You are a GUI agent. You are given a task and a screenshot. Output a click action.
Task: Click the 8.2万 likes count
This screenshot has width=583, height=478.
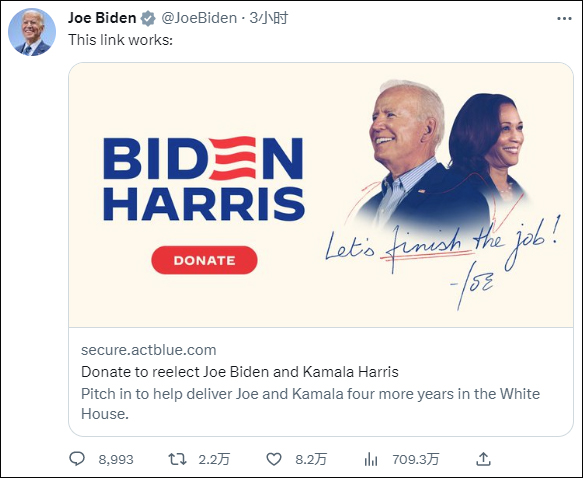[x=311, y=460]
